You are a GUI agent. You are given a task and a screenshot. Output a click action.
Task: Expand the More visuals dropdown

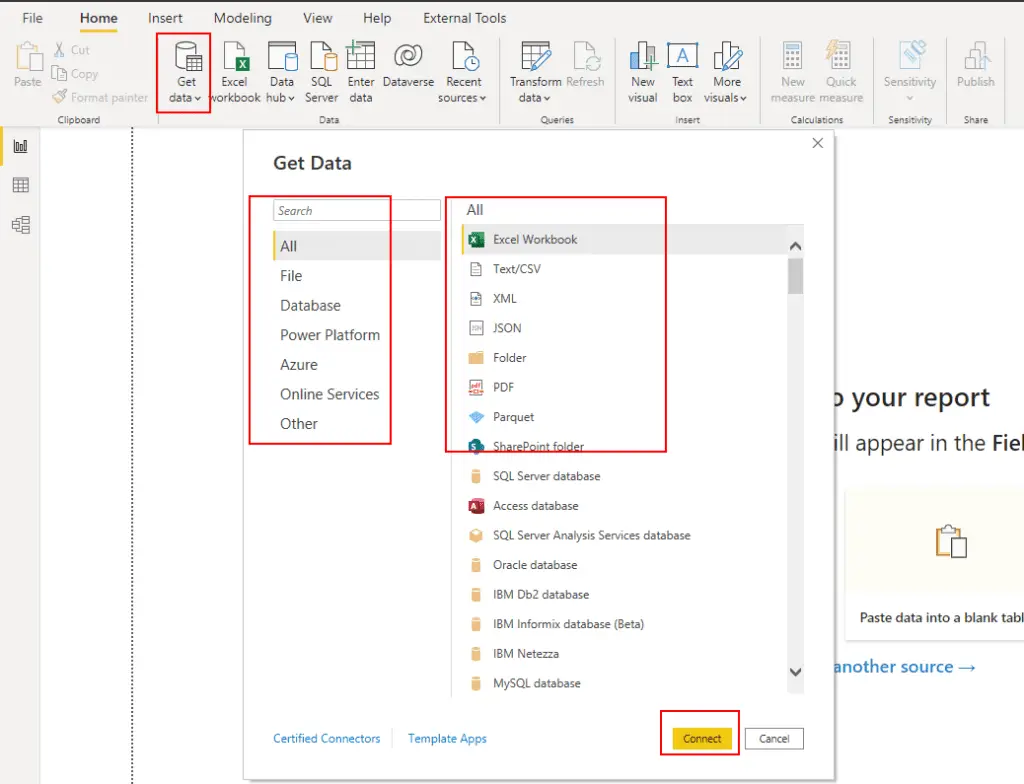[727, 97]
